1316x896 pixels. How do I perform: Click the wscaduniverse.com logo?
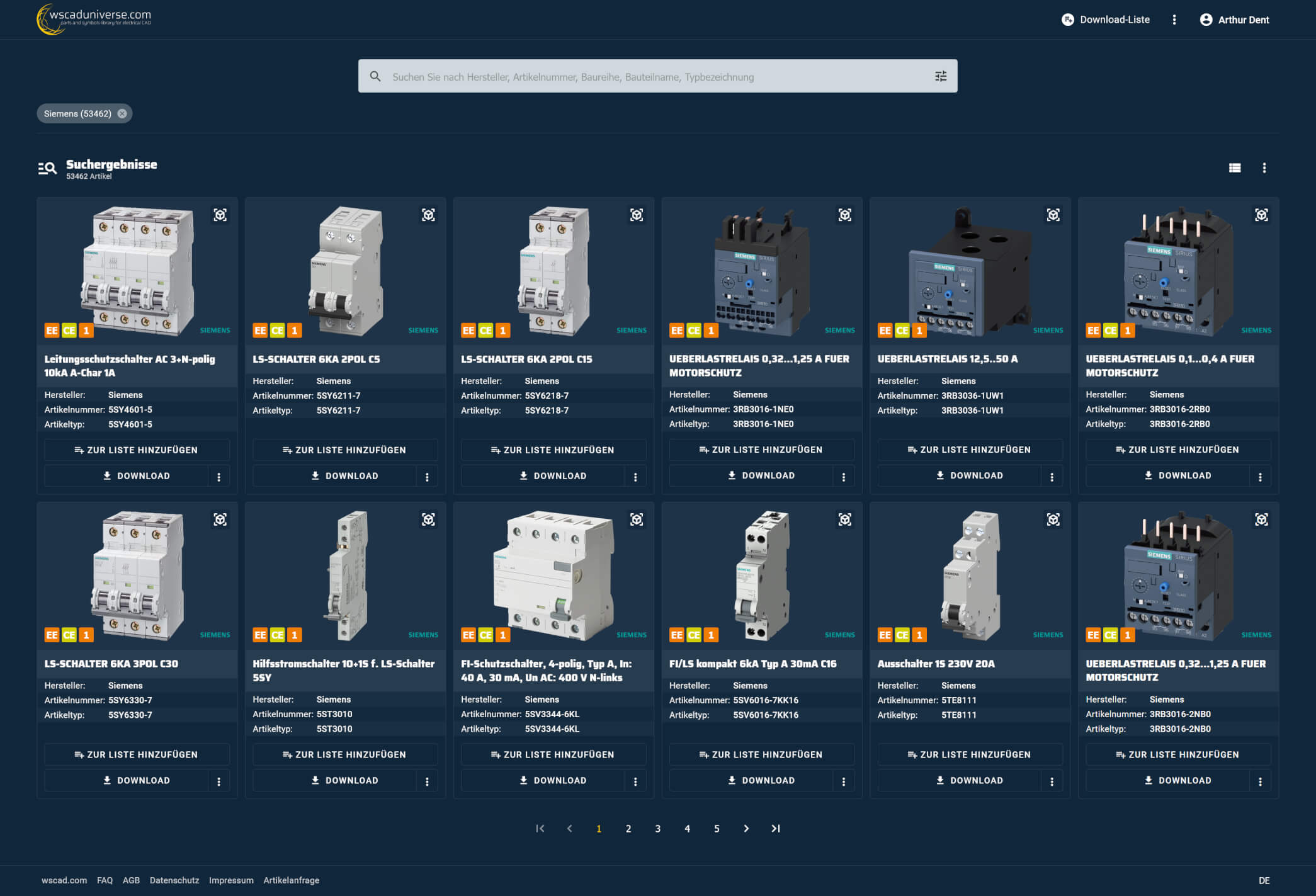(x=94, y=19)
